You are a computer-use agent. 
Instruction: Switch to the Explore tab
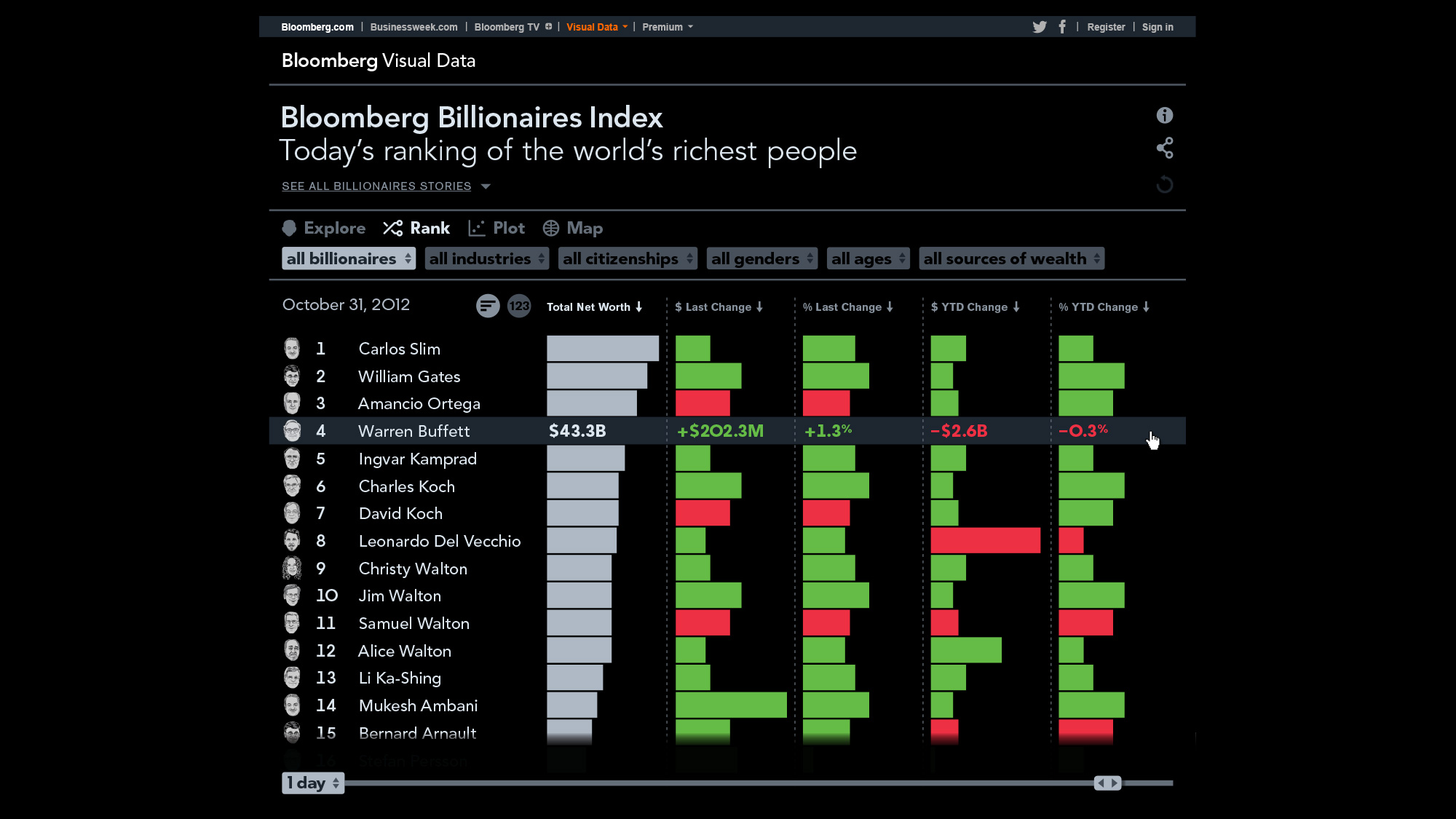tap(324, 228)
